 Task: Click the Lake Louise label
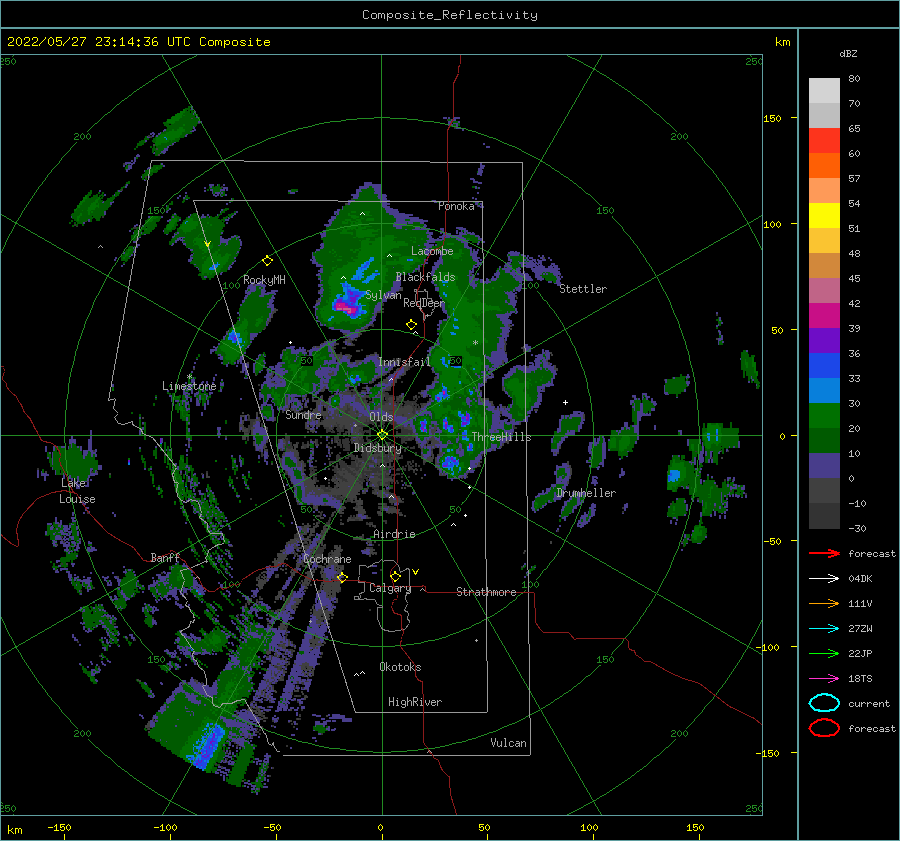77,491
